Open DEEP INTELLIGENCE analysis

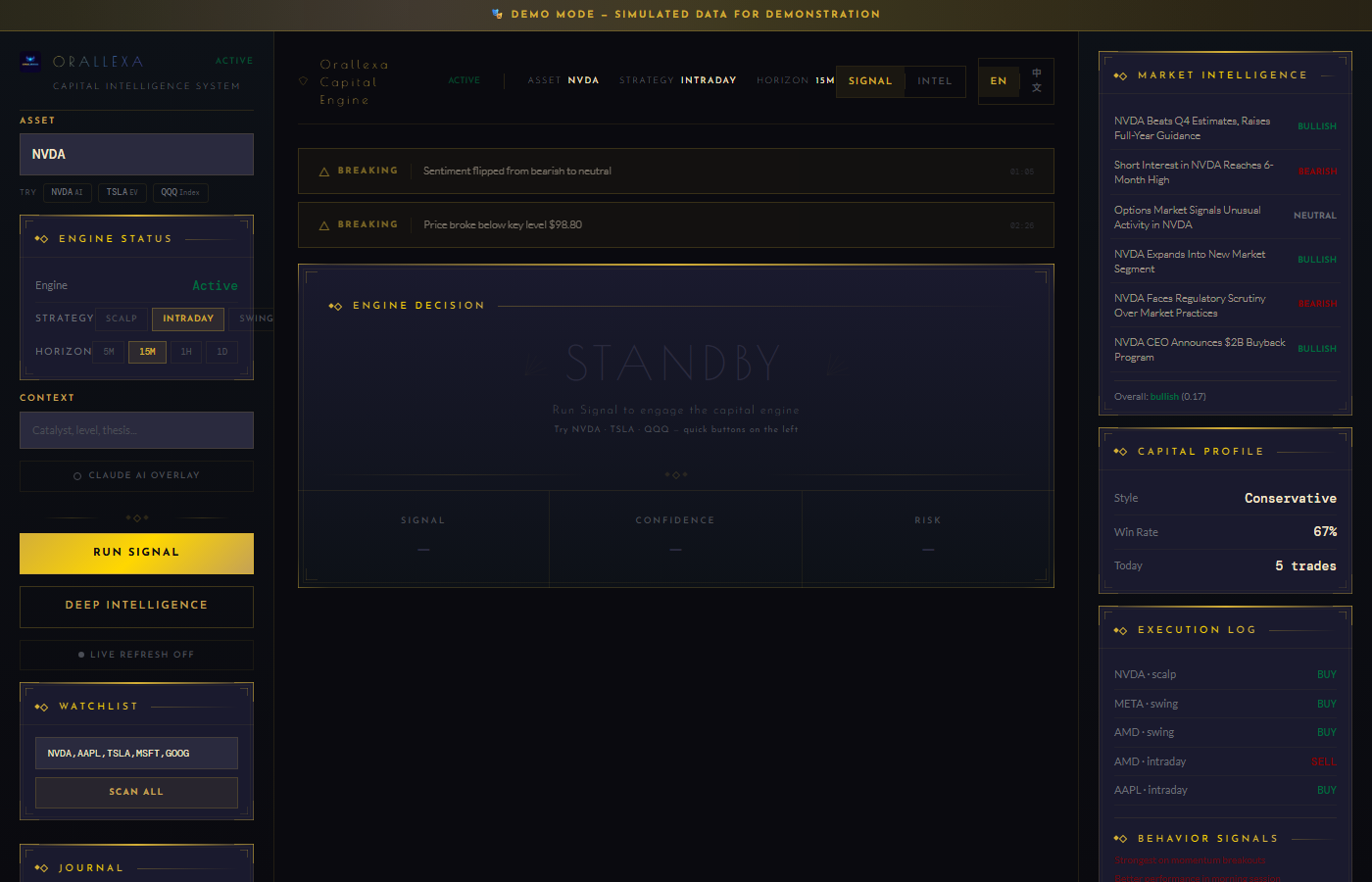136,606
